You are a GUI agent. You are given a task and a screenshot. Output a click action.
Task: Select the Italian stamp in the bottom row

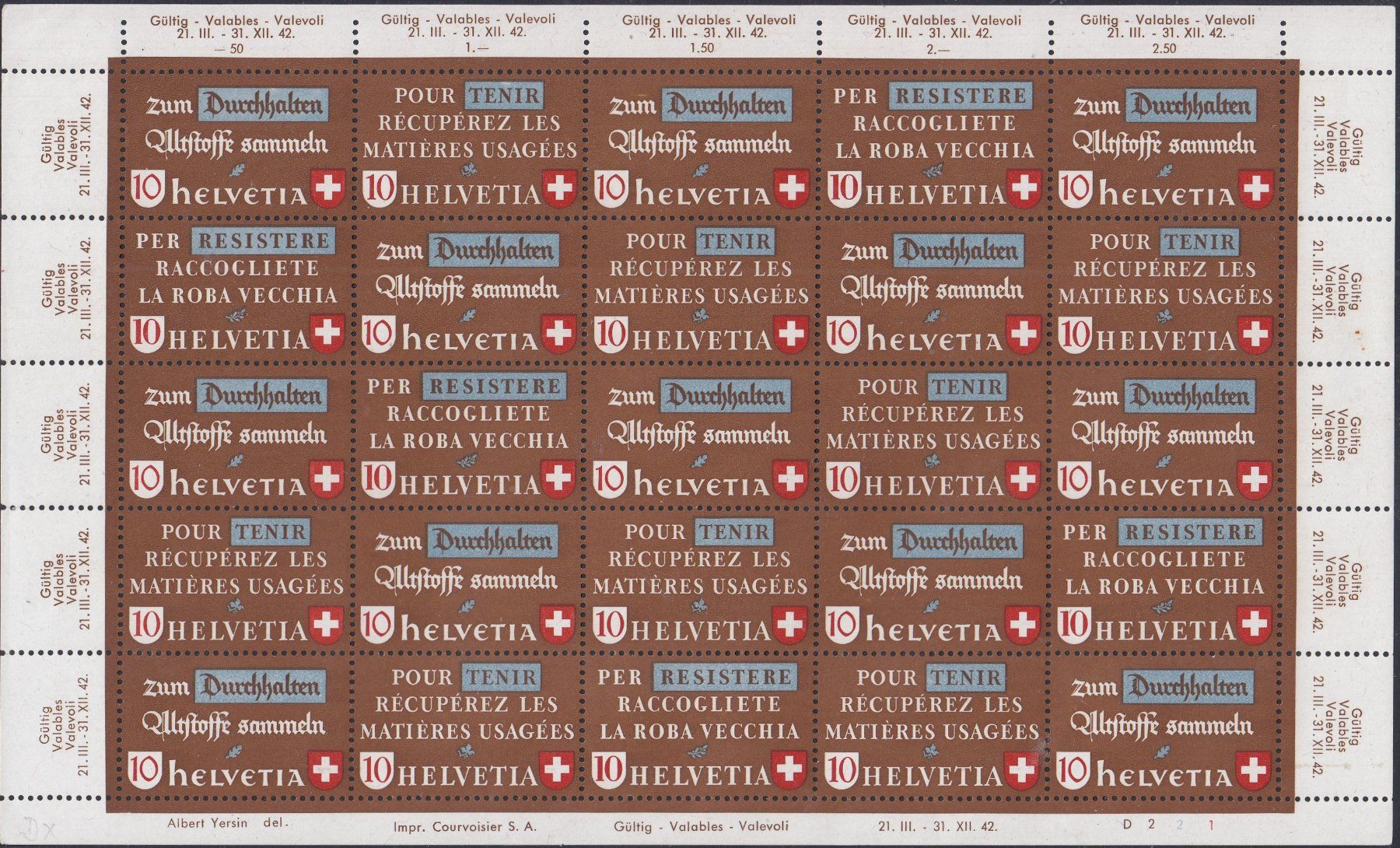pyautogui.click(x=700, y=726)
